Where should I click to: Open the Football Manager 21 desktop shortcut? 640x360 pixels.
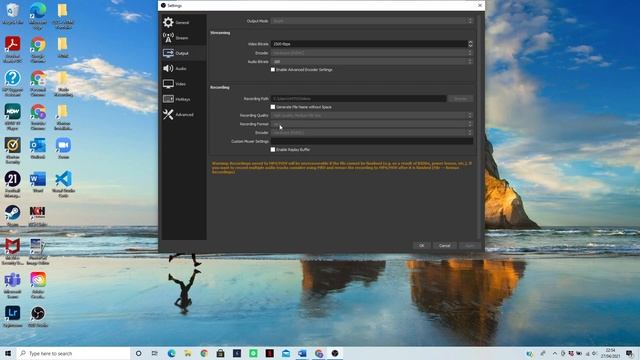pos(13,184)
